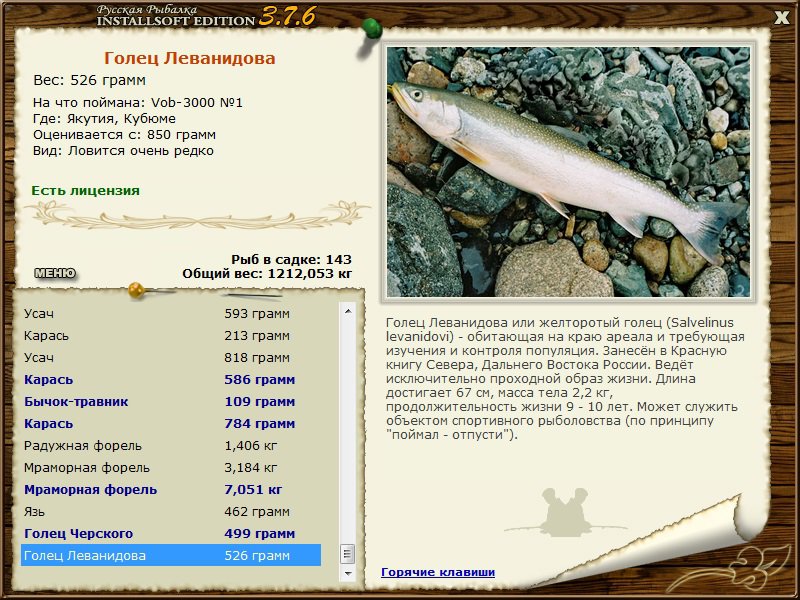This screenshot has width=800, height=600.
Task: Select the highlighted Голец Леванидова 526 грамм row
Action: 171,555
